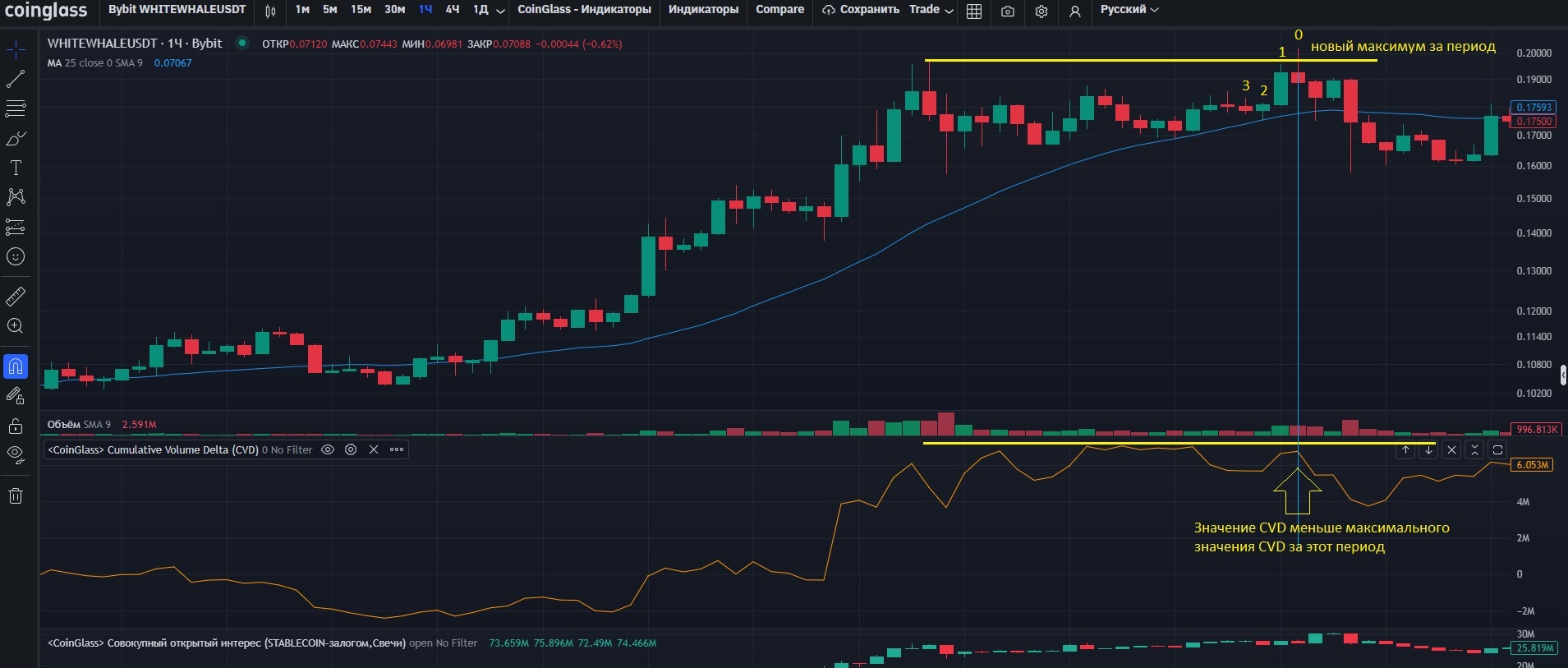
Task: Click the 6.053M CVD value label
Action: tap(1532, 465)
